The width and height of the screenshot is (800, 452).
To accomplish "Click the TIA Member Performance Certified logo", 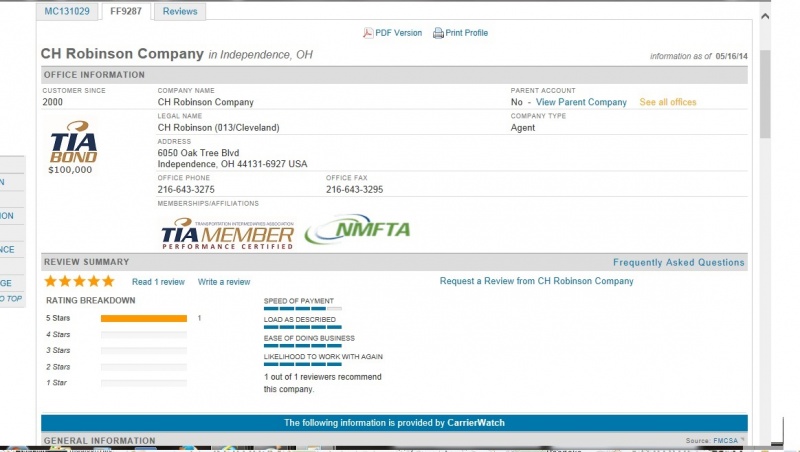I will click(x=228, y=234).
